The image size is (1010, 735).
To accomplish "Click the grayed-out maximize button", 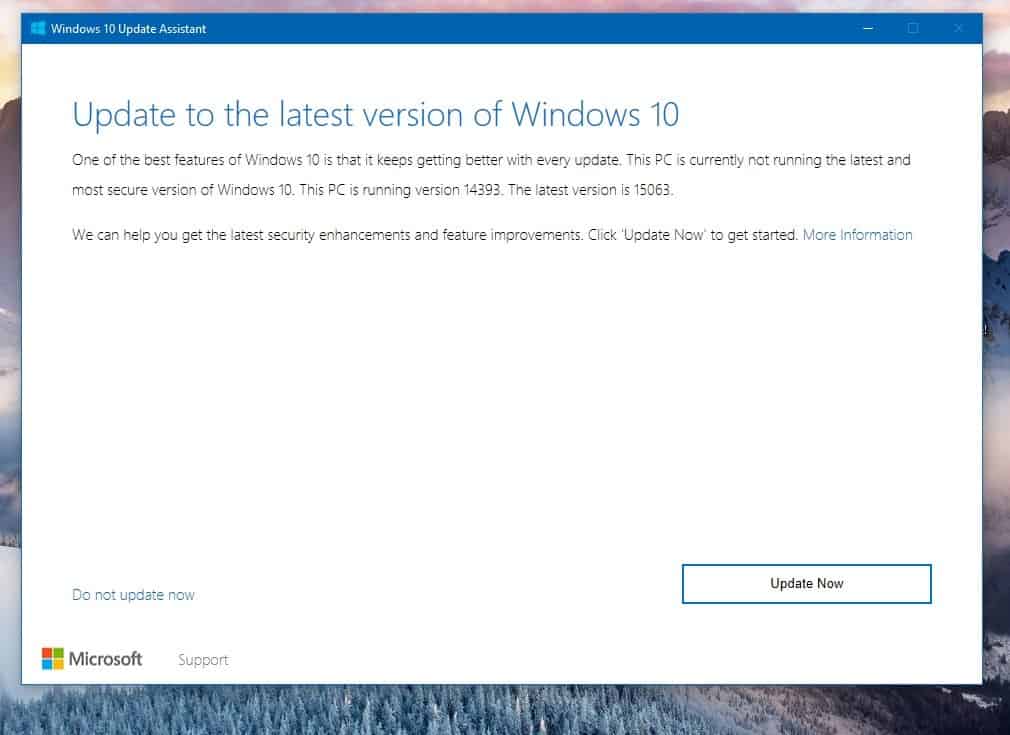I will [913, 28].
